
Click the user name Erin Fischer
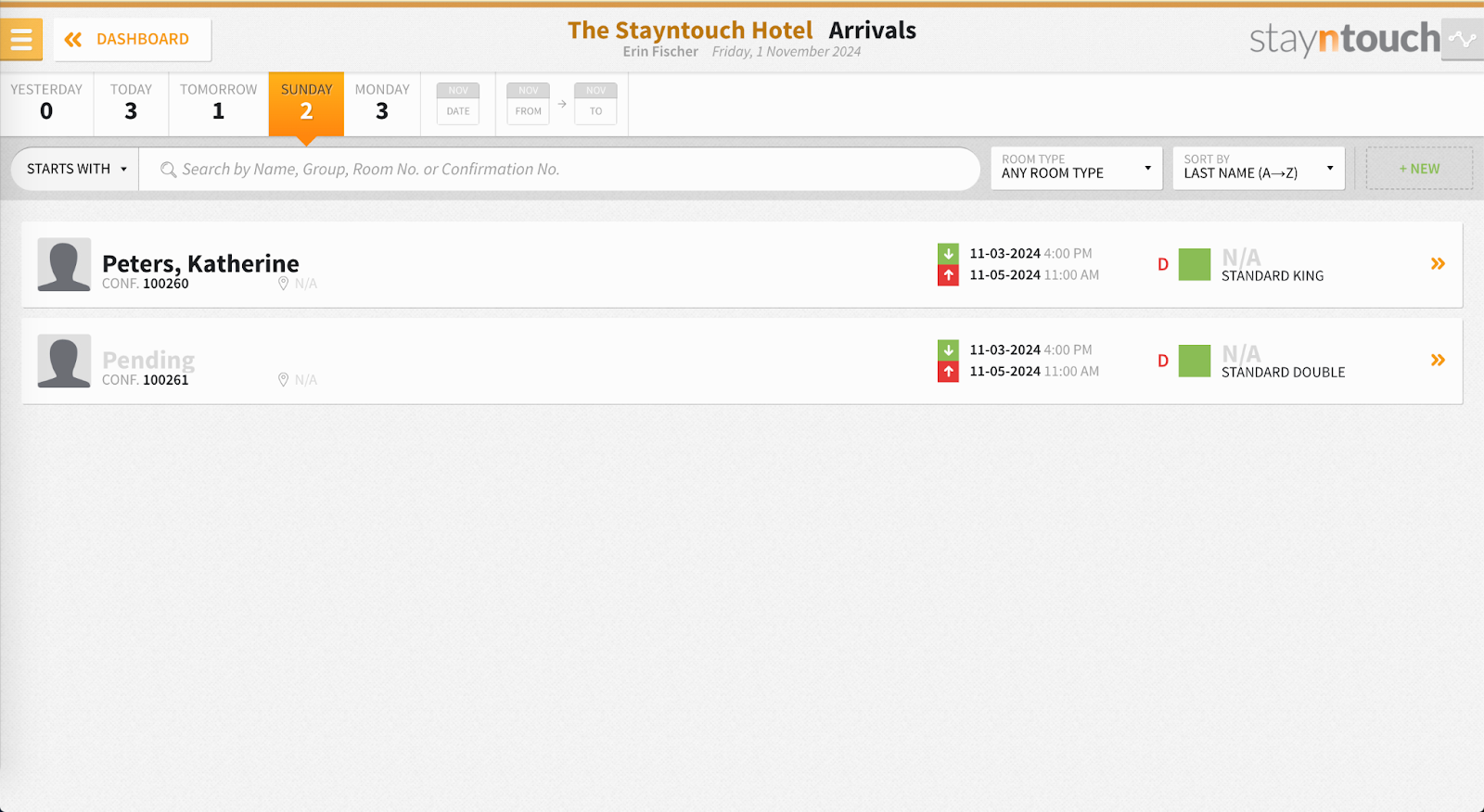click(660, 52)
